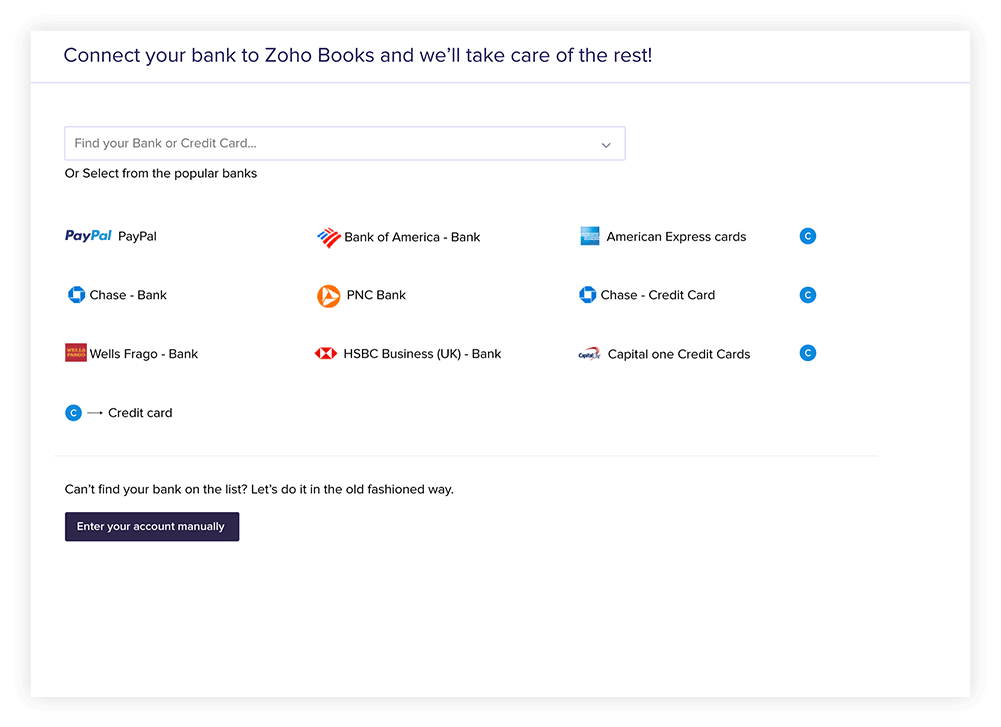This screenshot has width=1001, height=727.
Task: Click the Chase - Bank logo
Action: pos(77,294)
